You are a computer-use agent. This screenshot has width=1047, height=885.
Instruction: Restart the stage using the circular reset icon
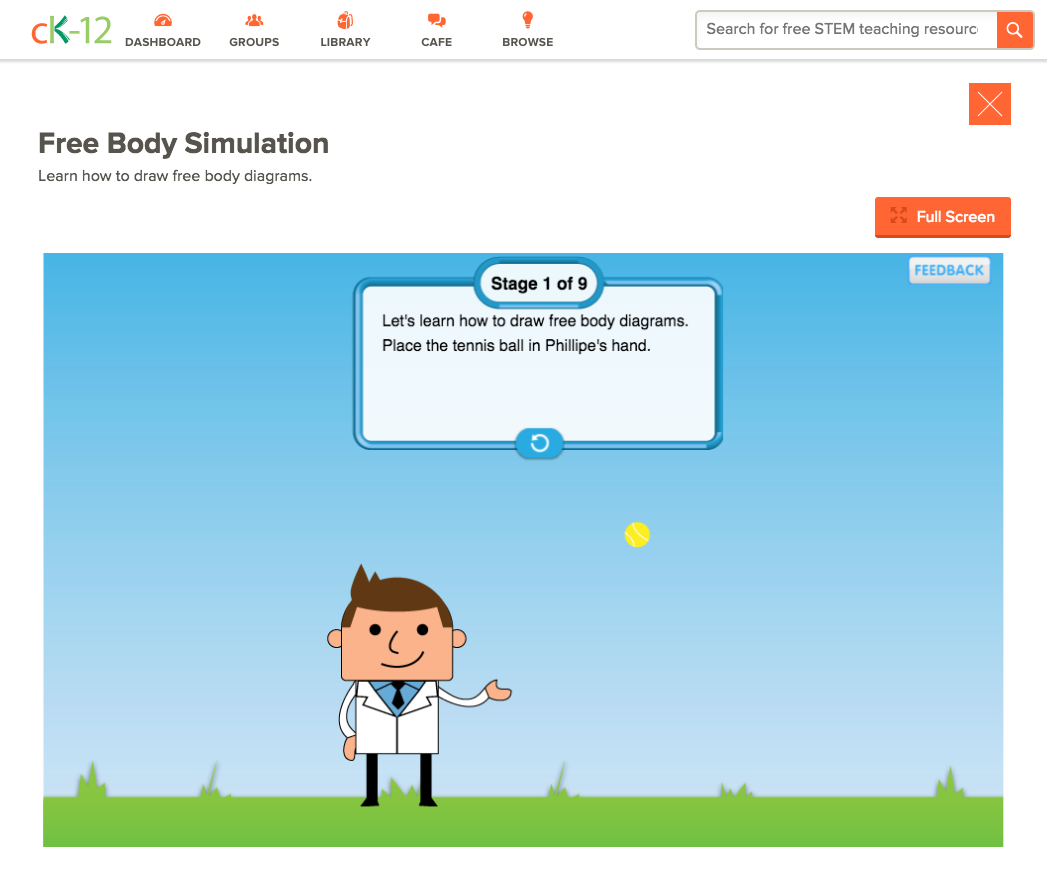click(x=539, y=443)
